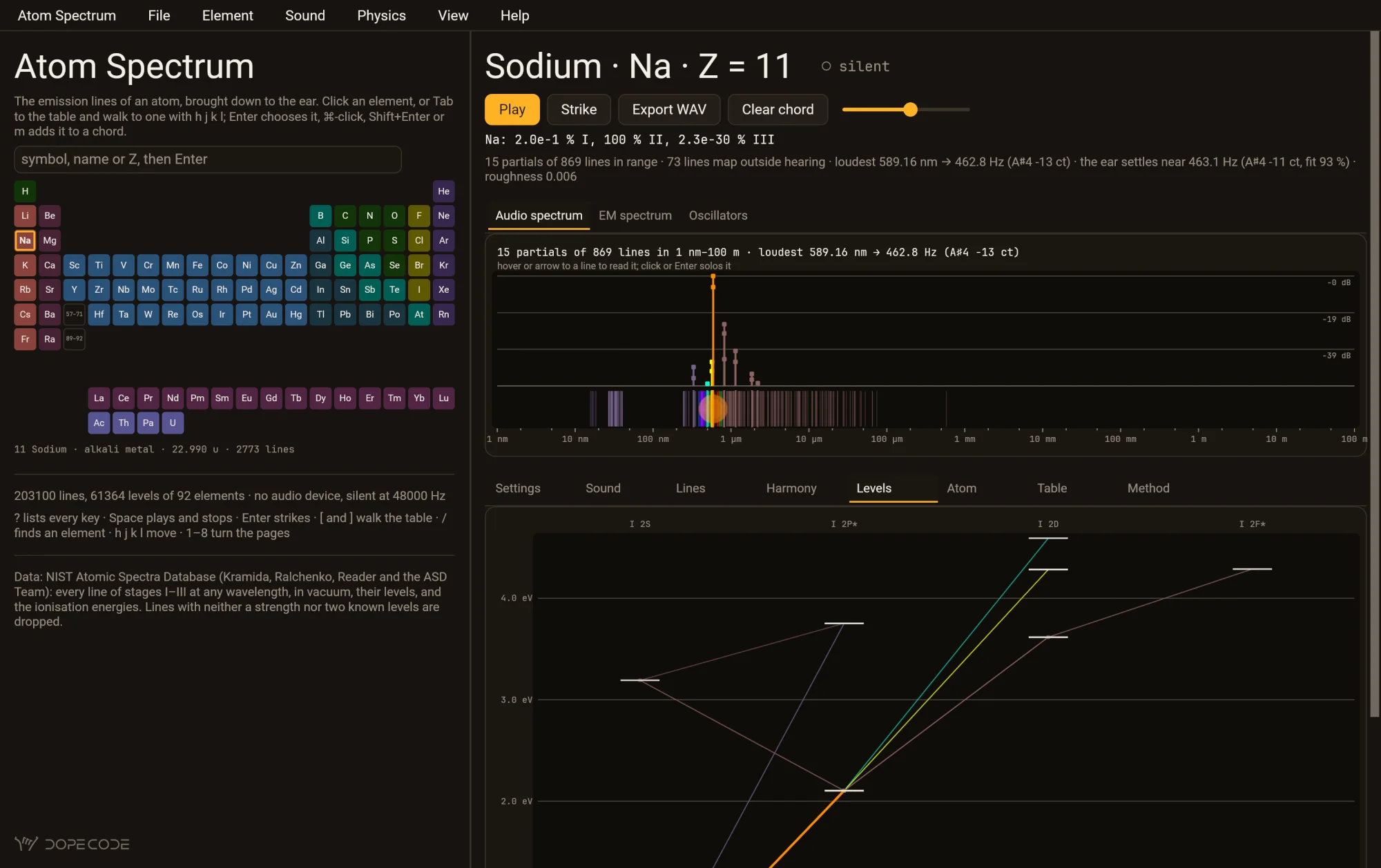Switch to the Oscillators tab

pyautogui.click(x=717, y=215)
